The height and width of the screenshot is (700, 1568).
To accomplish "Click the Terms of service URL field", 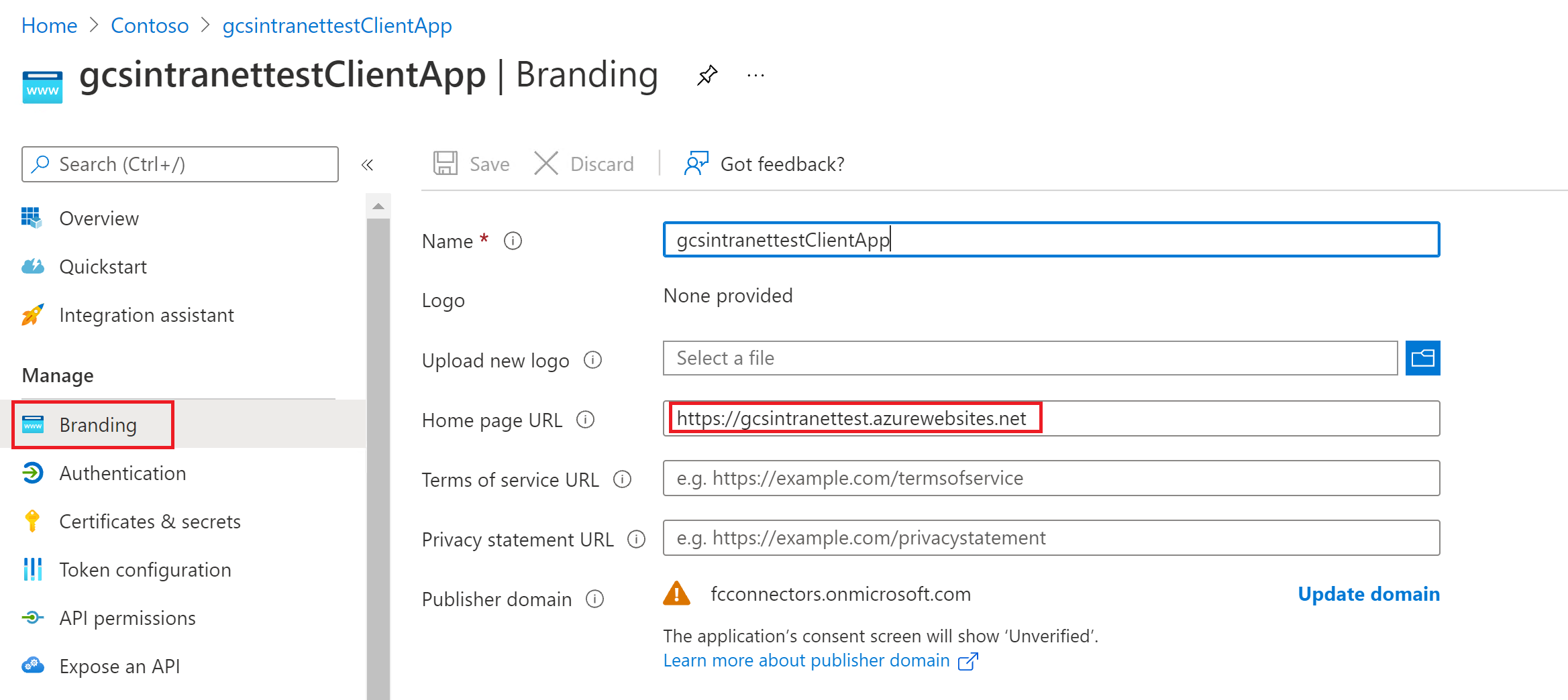I will (x=1051, y=478).
